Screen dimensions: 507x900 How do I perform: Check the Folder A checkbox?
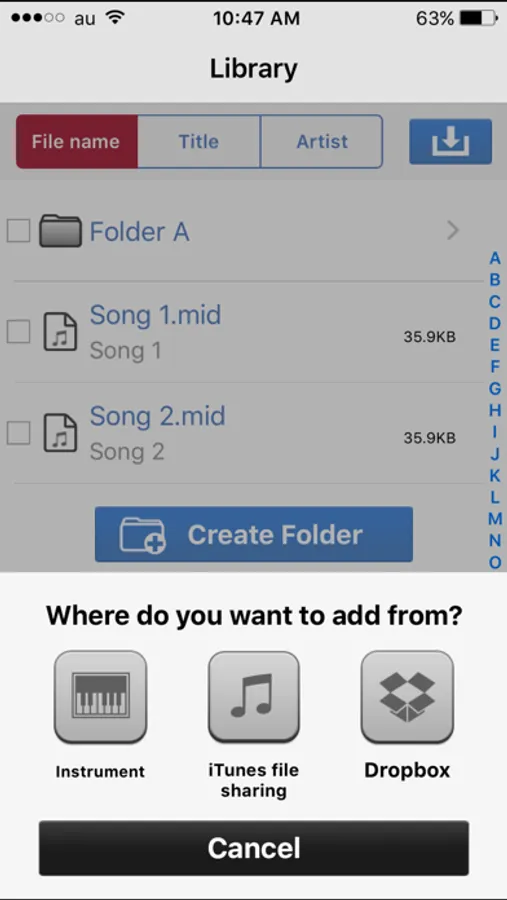pos(18,231)
